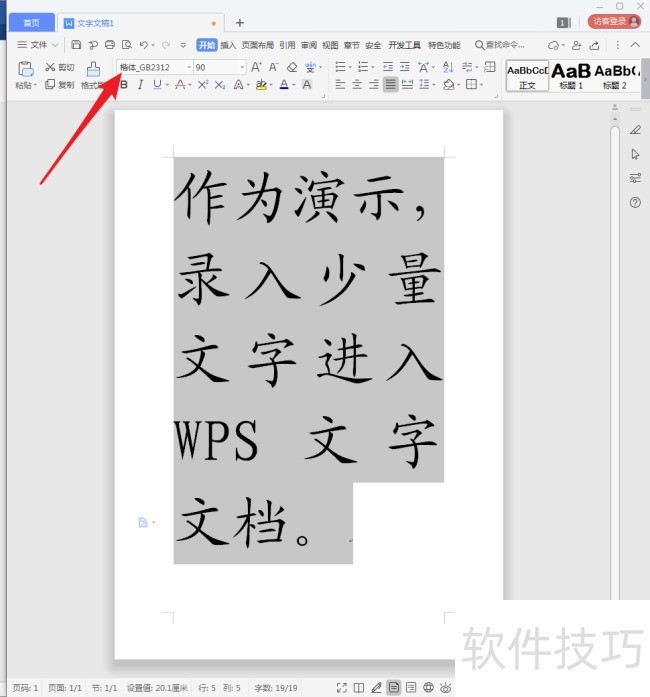This screenshot has height=697, width=650.
Task: Redo the last action
Action: (166, 45)
